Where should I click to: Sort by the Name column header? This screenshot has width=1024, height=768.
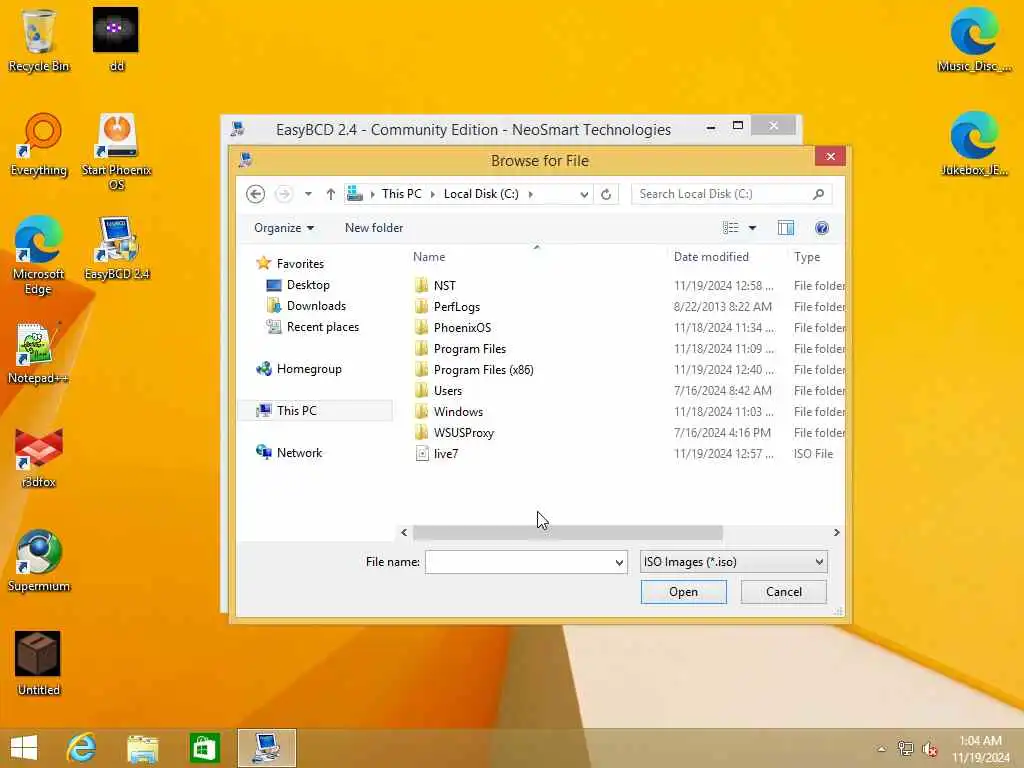click(x=429, y=257)
